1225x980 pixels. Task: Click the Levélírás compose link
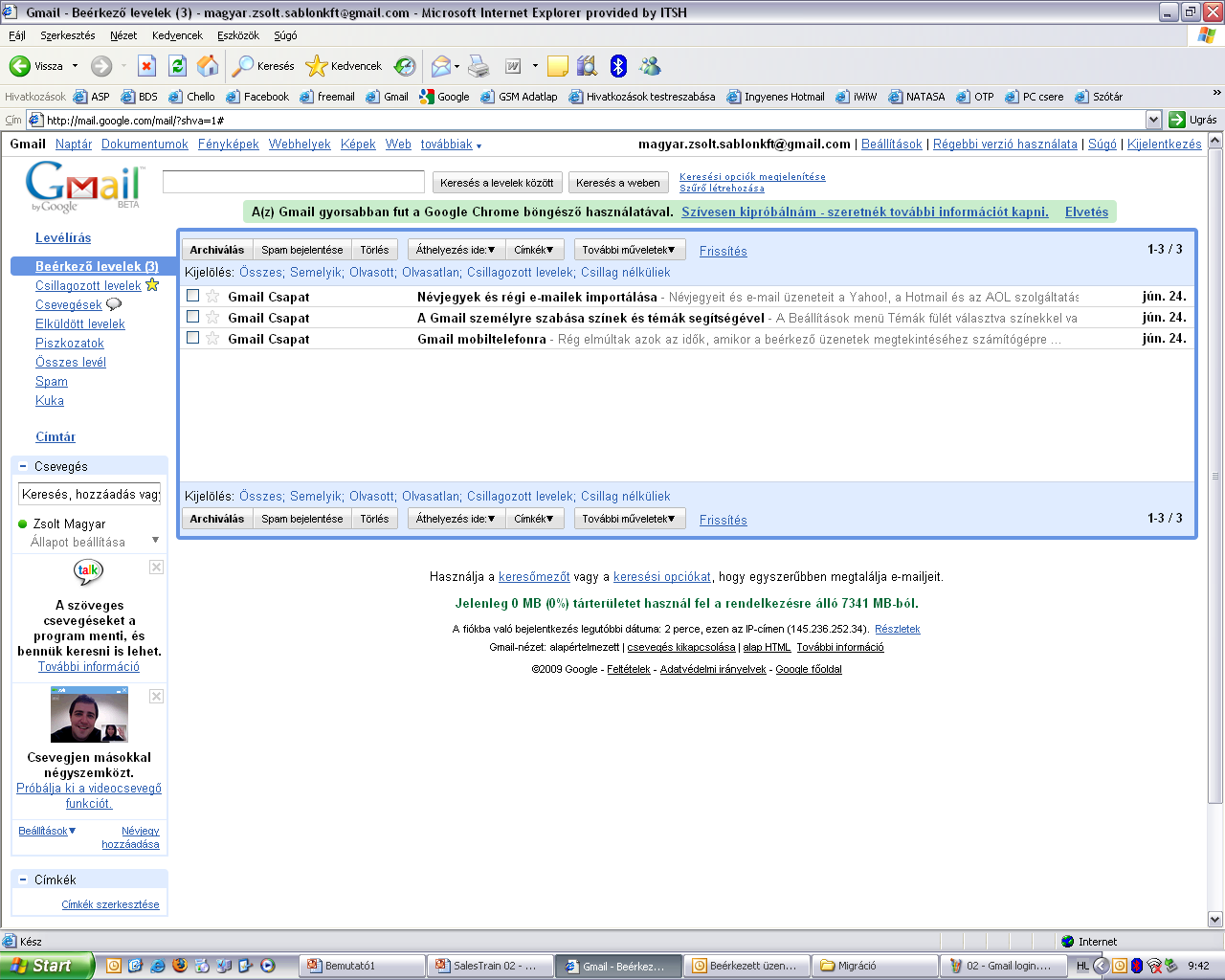63,237
